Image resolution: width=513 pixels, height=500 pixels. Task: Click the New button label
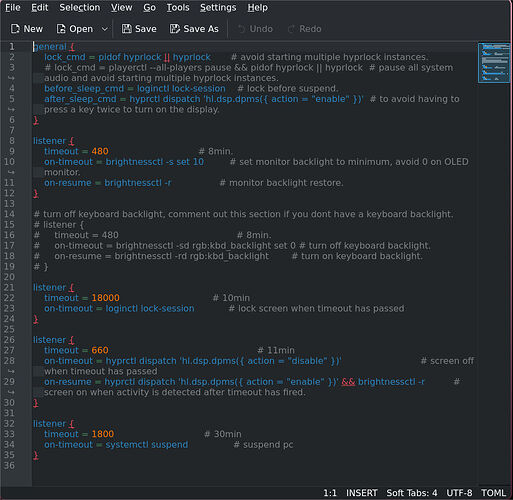tap(33, 29)
